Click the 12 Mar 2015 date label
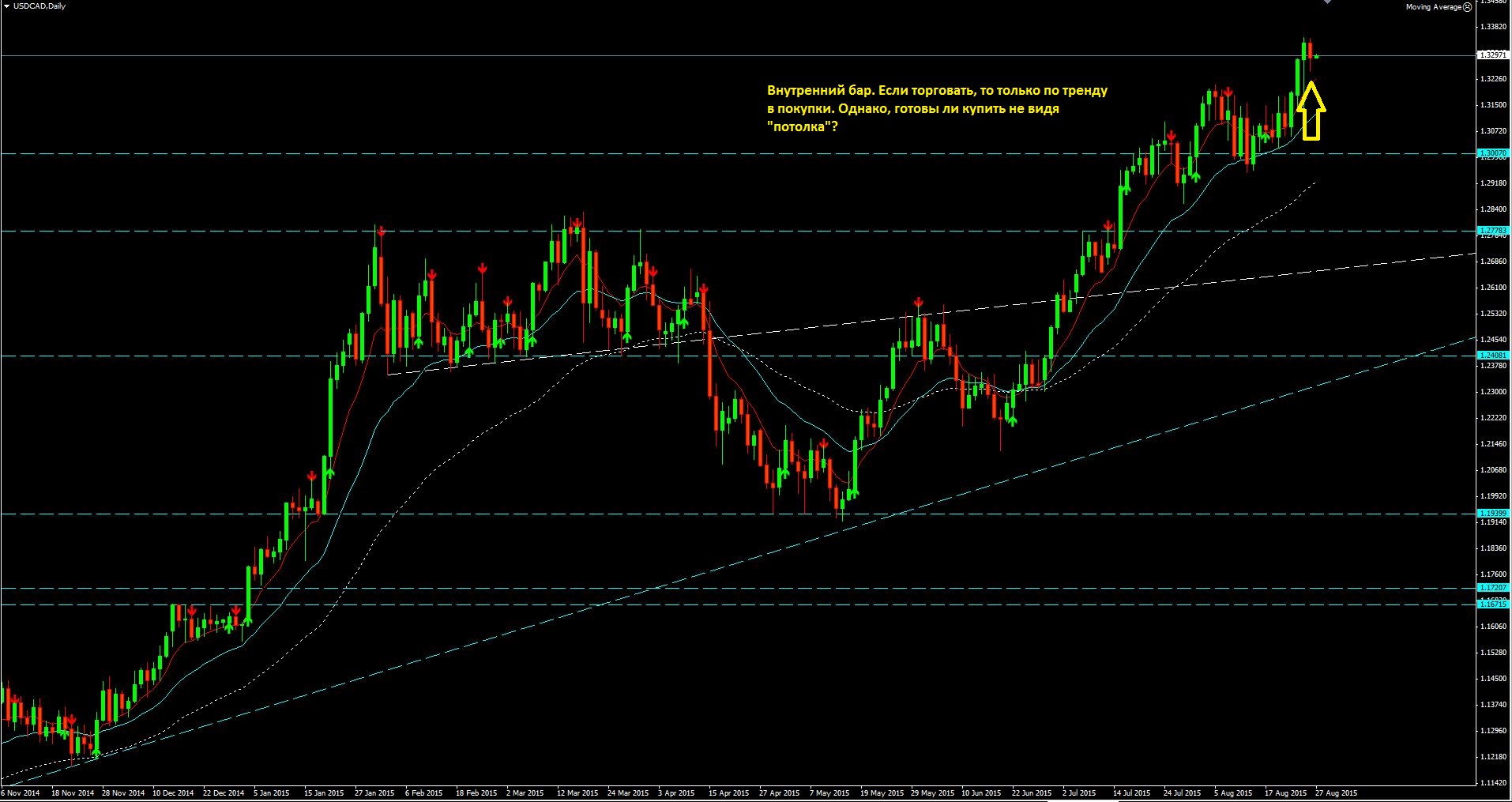1512x802 pixels. 577,793
